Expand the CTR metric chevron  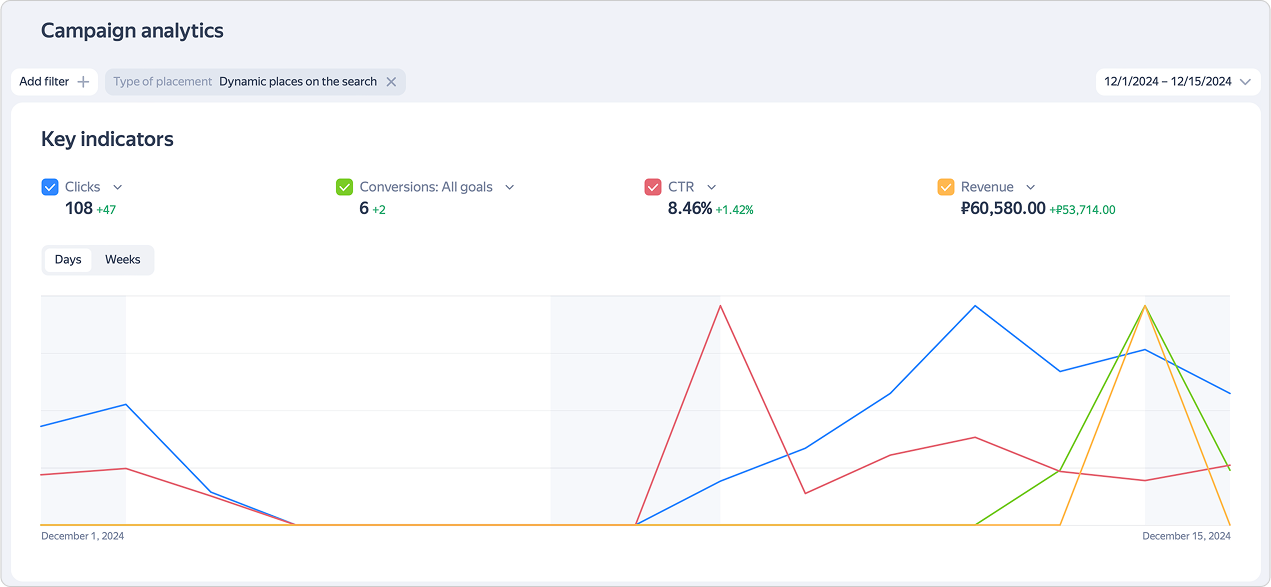click(711, 187)
